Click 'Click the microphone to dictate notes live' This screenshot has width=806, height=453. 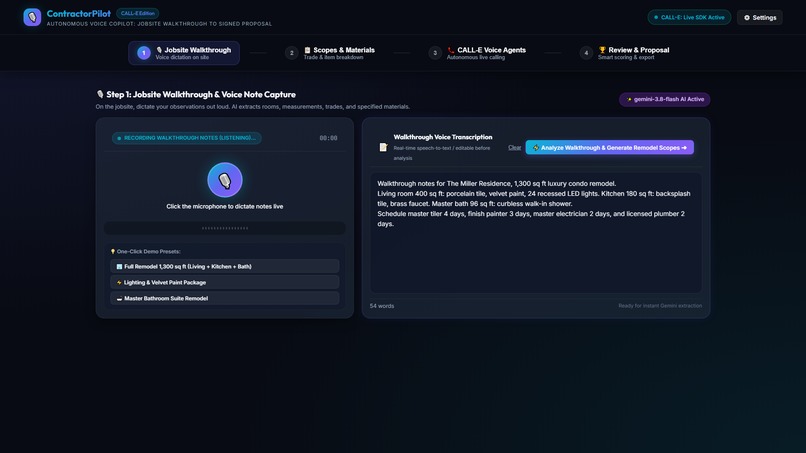225,206
